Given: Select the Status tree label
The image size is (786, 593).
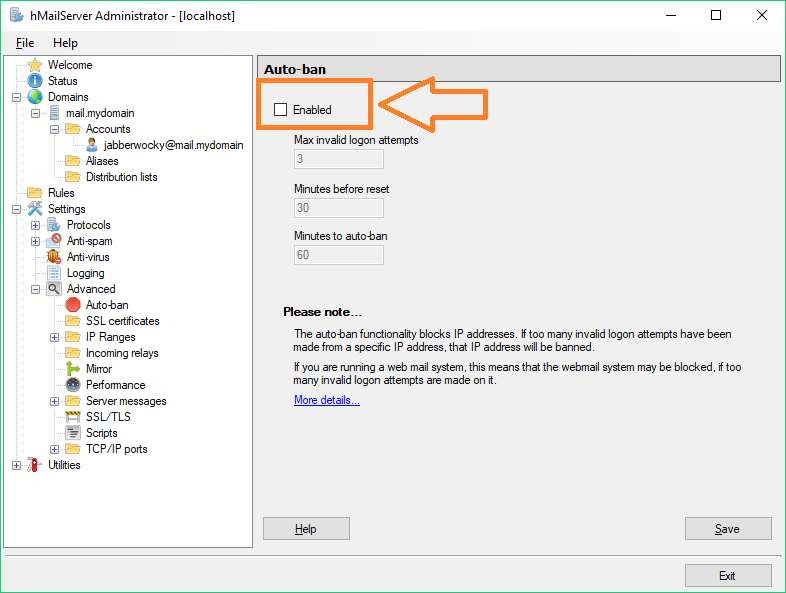Looking at the screenshot, I should click(x=63, y=81).
